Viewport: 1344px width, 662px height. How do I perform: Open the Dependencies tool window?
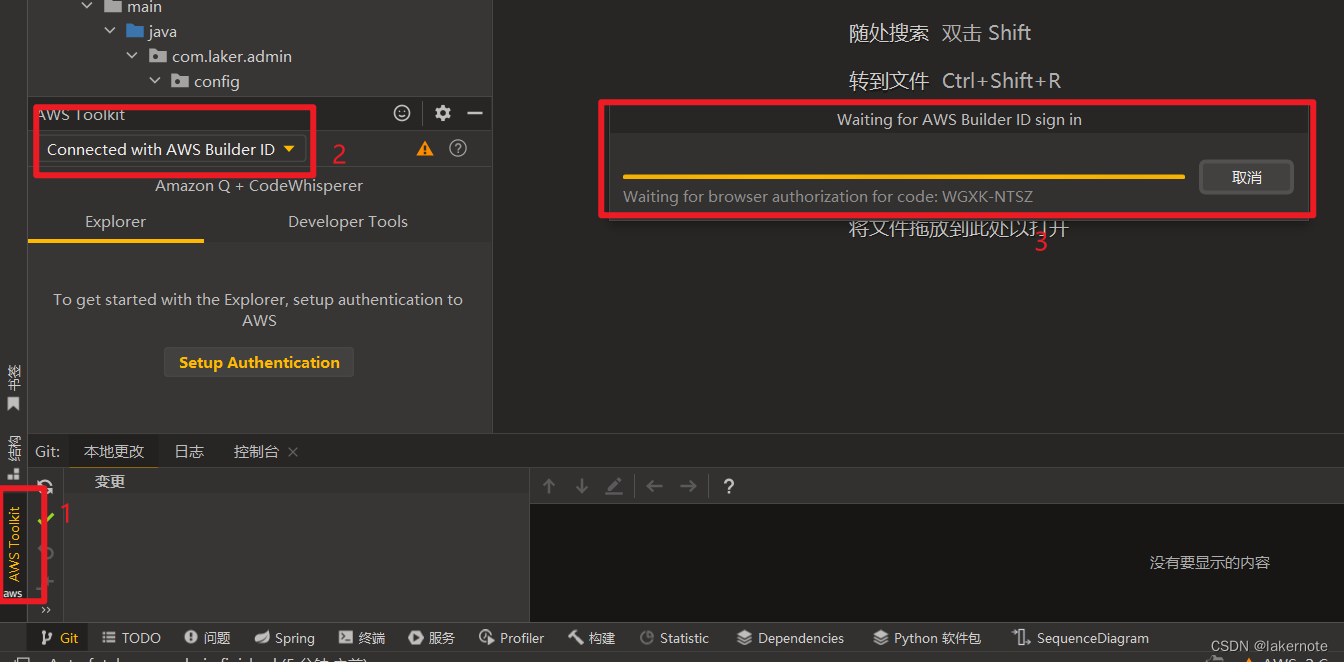tap(791, 638)
